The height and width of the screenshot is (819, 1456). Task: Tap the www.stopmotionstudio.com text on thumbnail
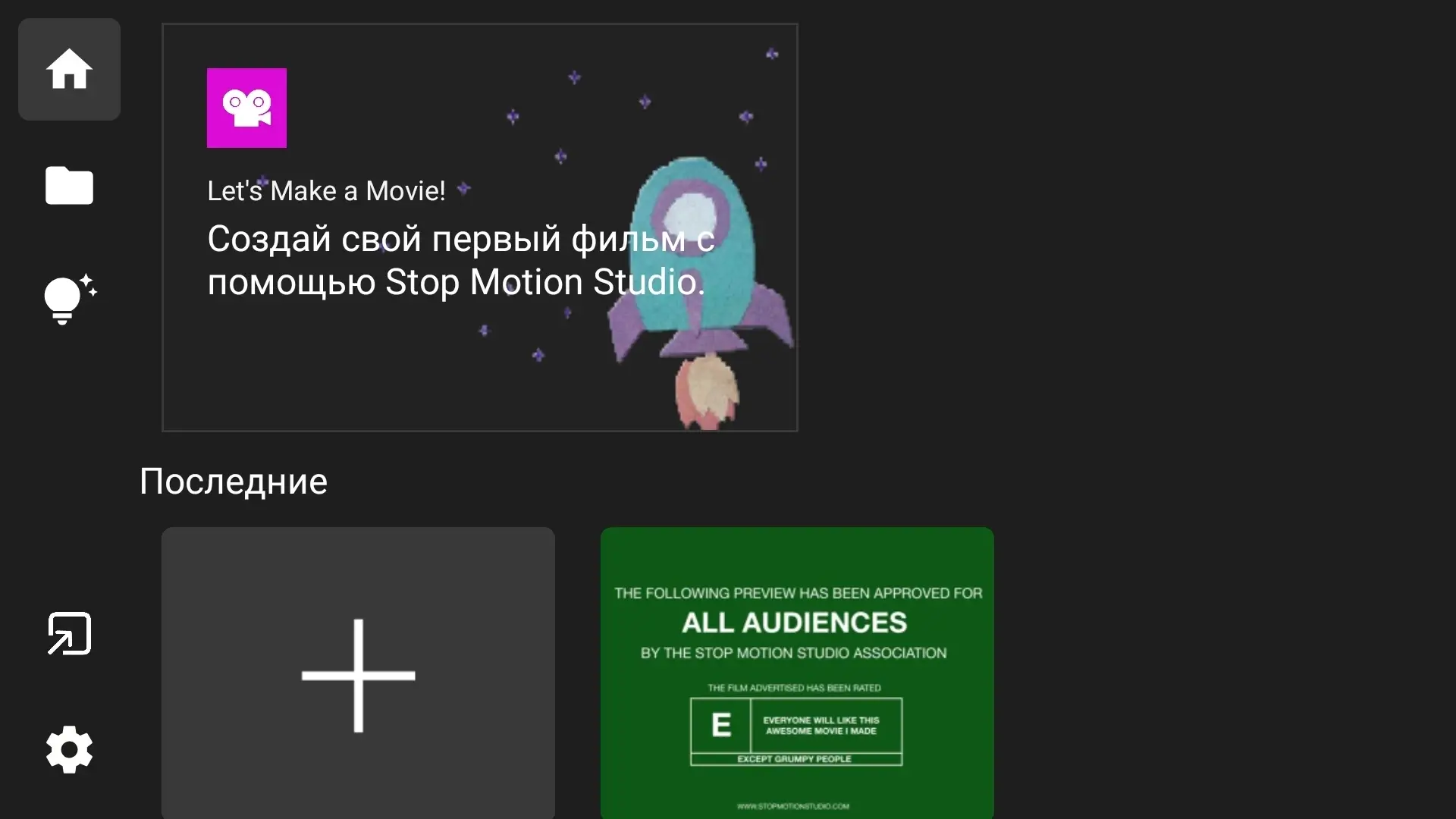[793, 806]
